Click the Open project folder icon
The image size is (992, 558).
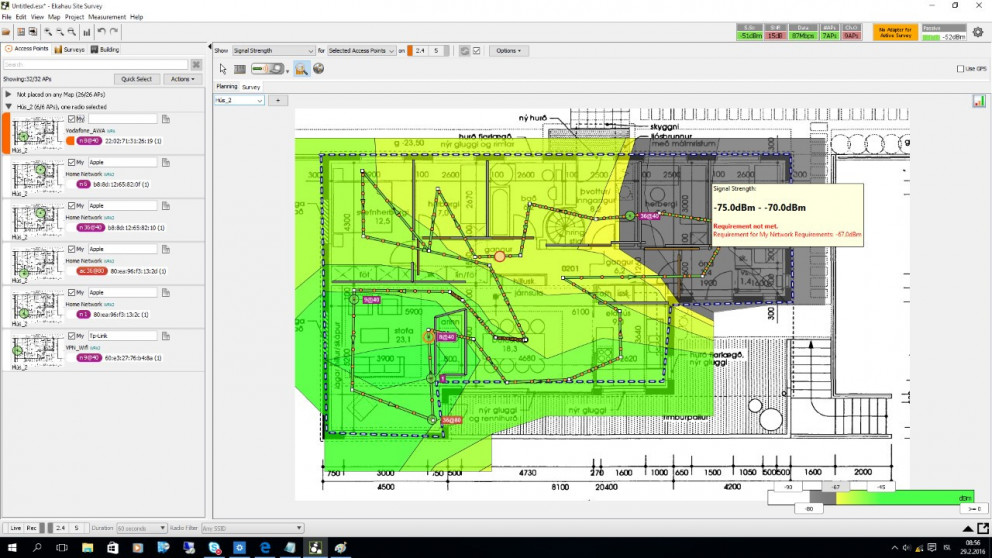point(6,32)
